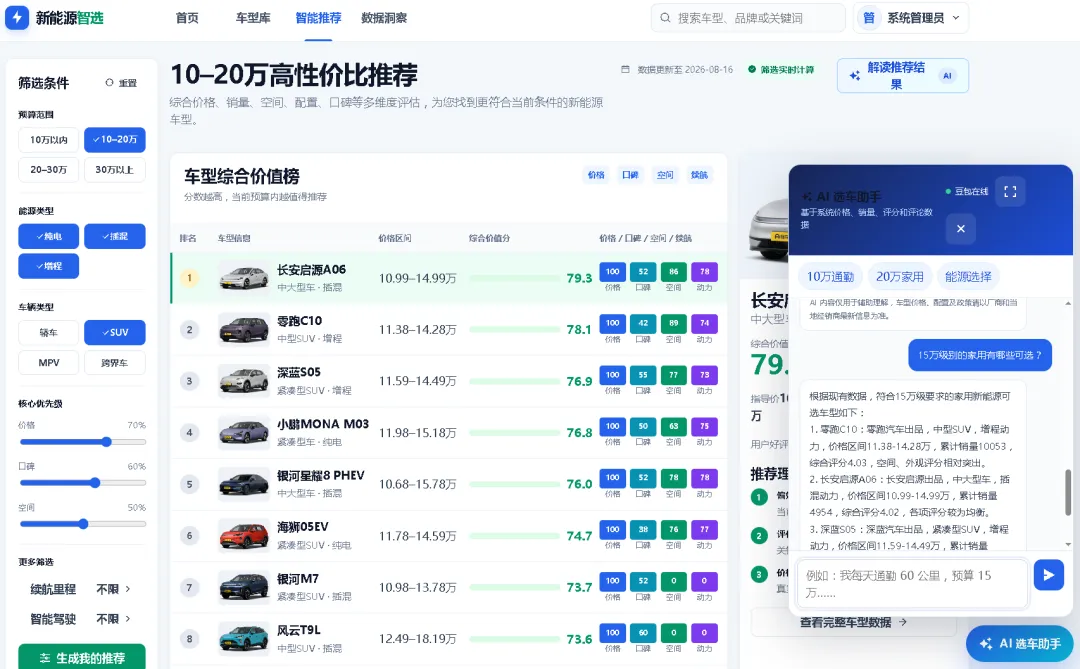
Task: Click the 零跑C10 car thumbnail
Action: tap(244, 329)
